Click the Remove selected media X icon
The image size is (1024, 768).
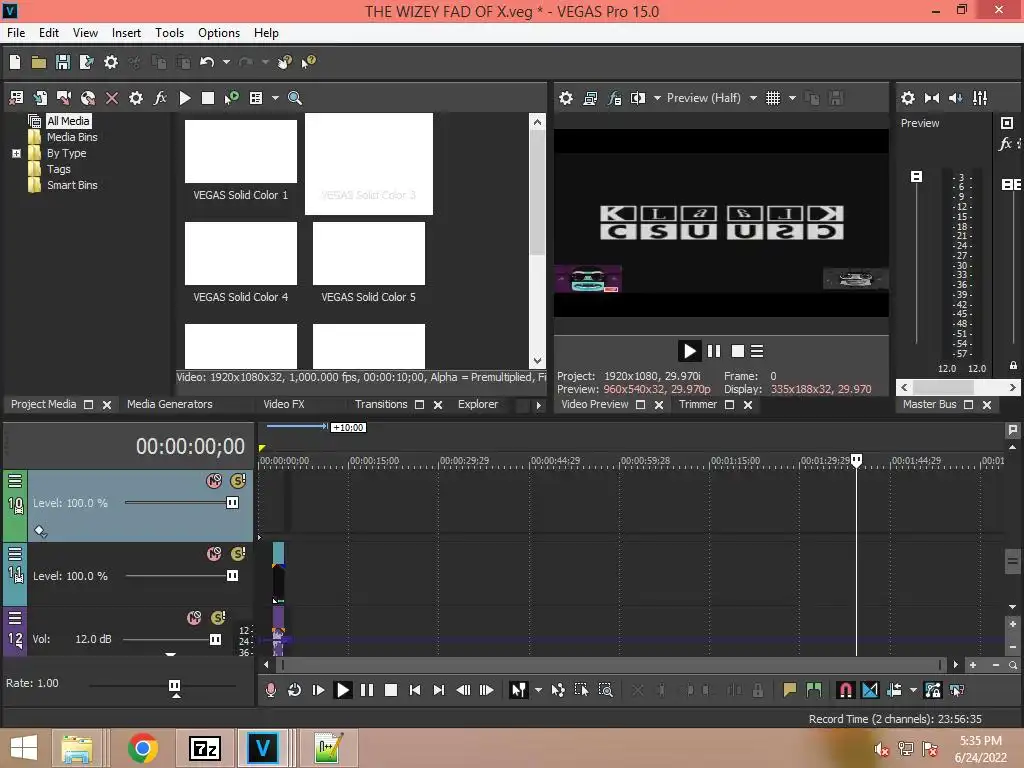112,98
